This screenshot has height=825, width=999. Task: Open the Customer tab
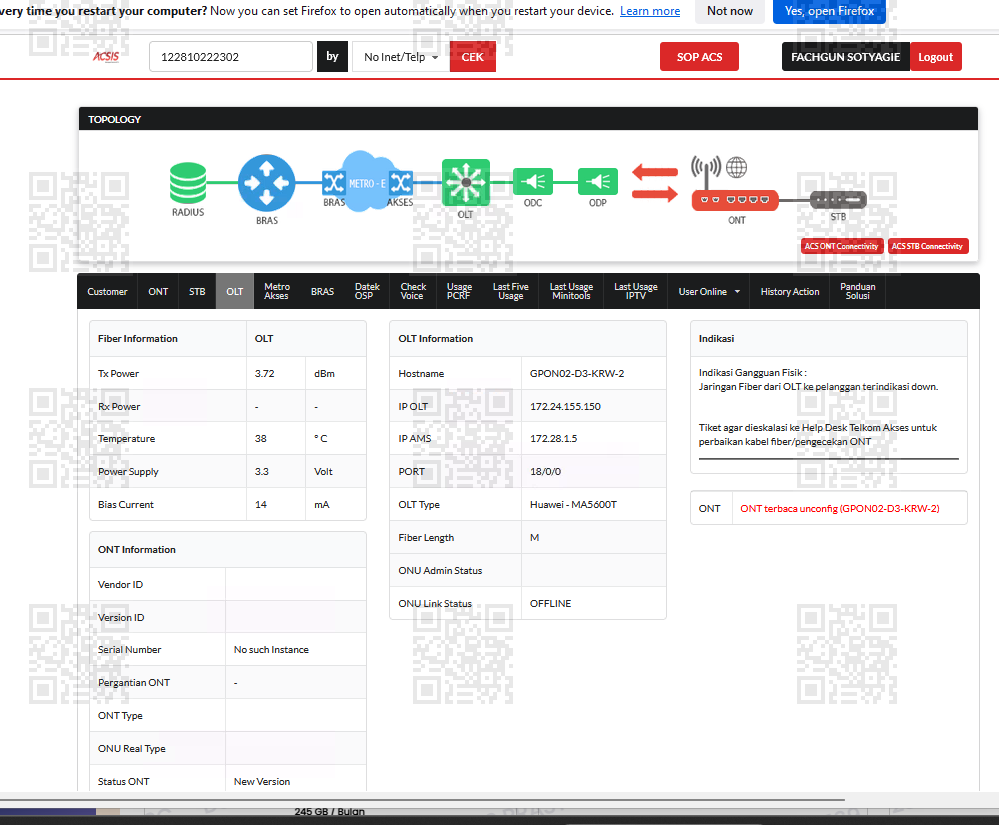[107, 291]
